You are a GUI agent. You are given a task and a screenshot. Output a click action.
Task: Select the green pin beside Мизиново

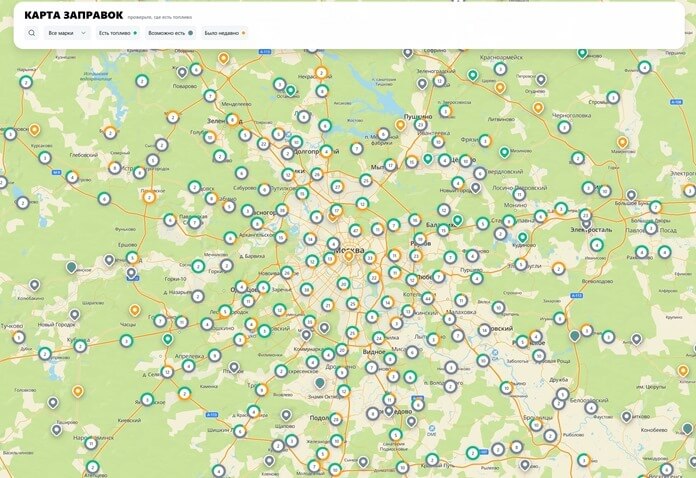(504, 153)
